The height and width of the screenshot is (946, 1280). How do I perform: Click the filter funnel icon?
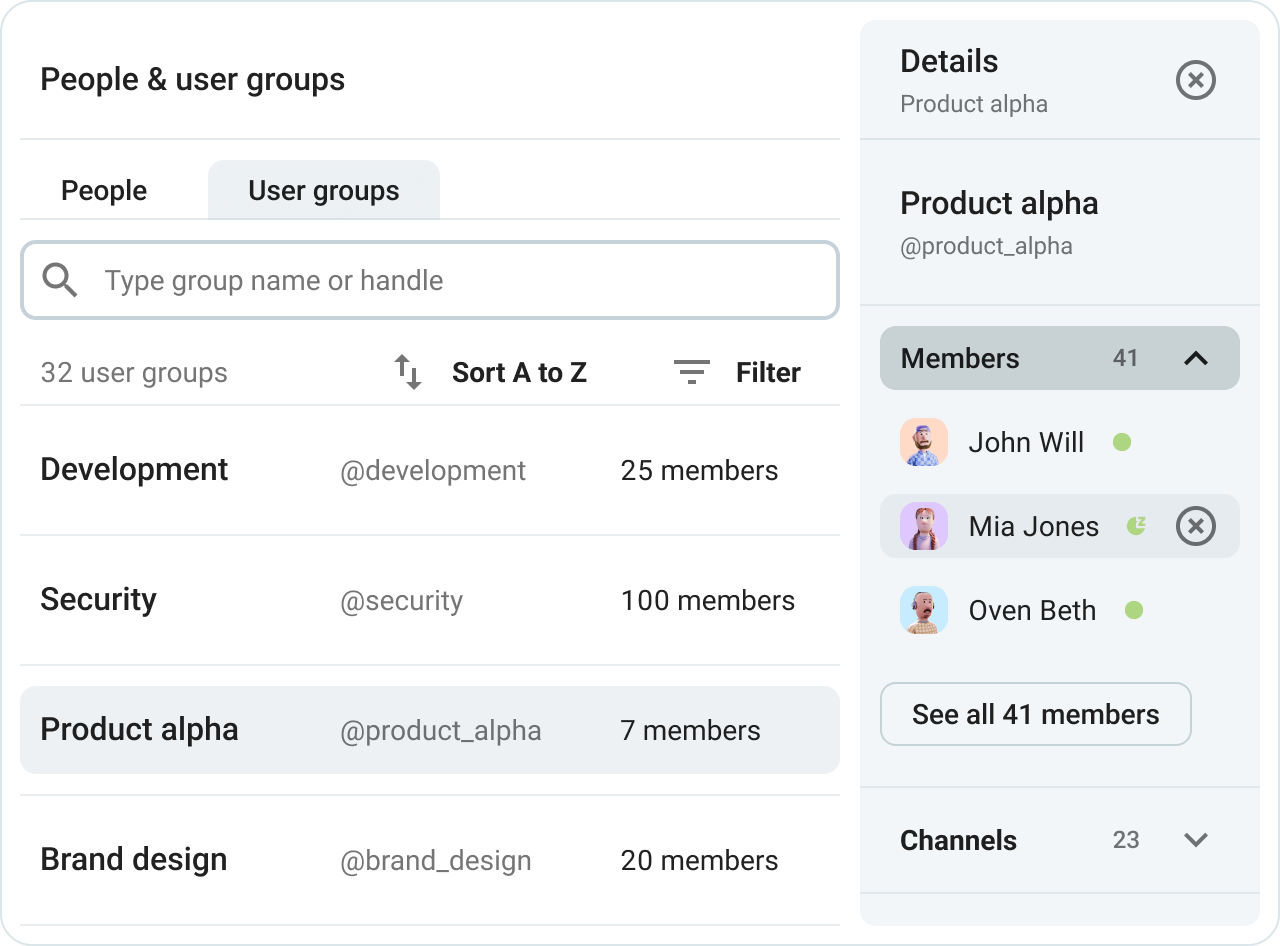pyautogui.click(x=690, y=372)
